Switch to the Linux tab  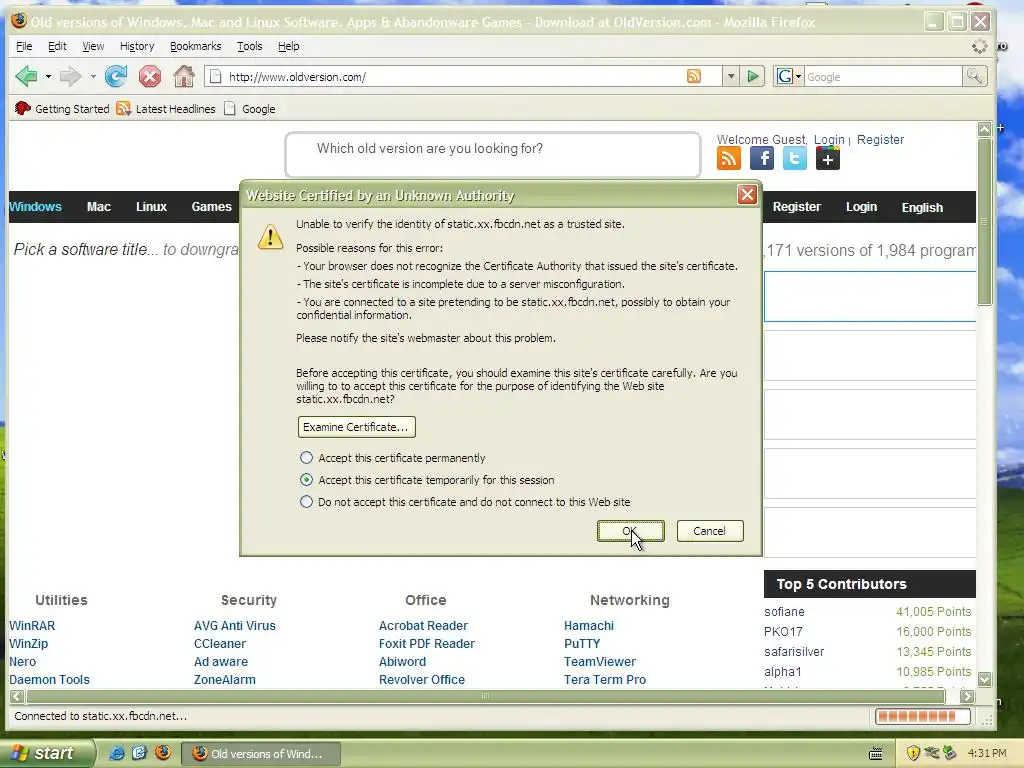152,207
